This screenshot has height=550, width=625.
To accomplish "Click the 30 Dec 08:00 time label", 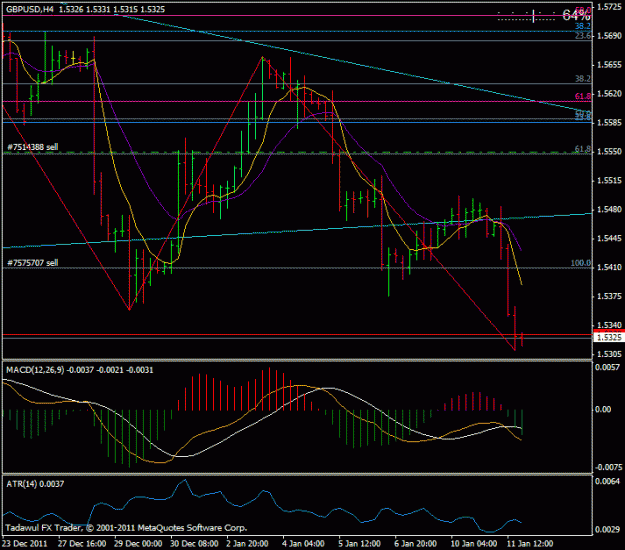I will click(194, 544).
